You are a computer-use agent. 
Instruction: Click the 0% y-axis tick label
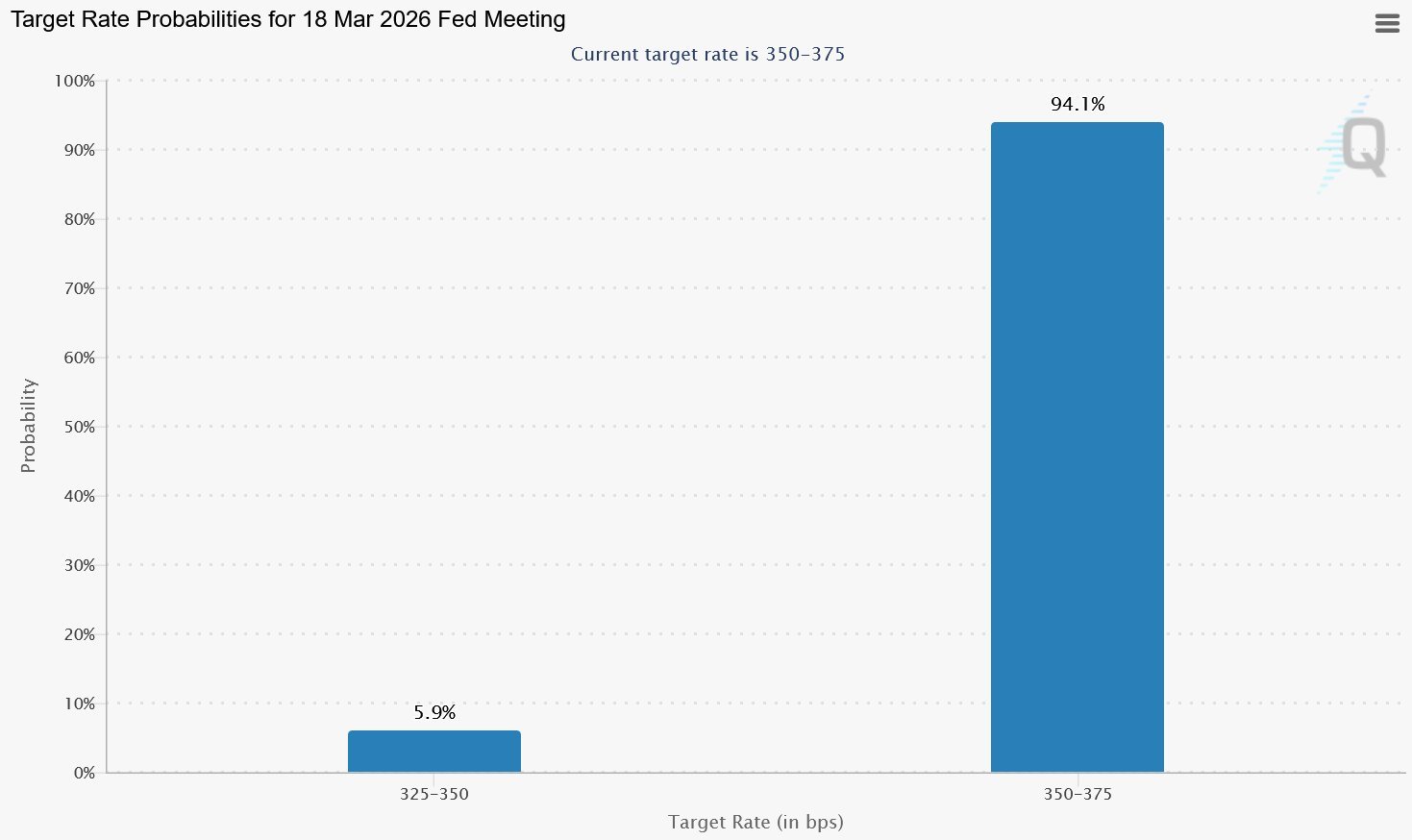click(x=84, y=773)
